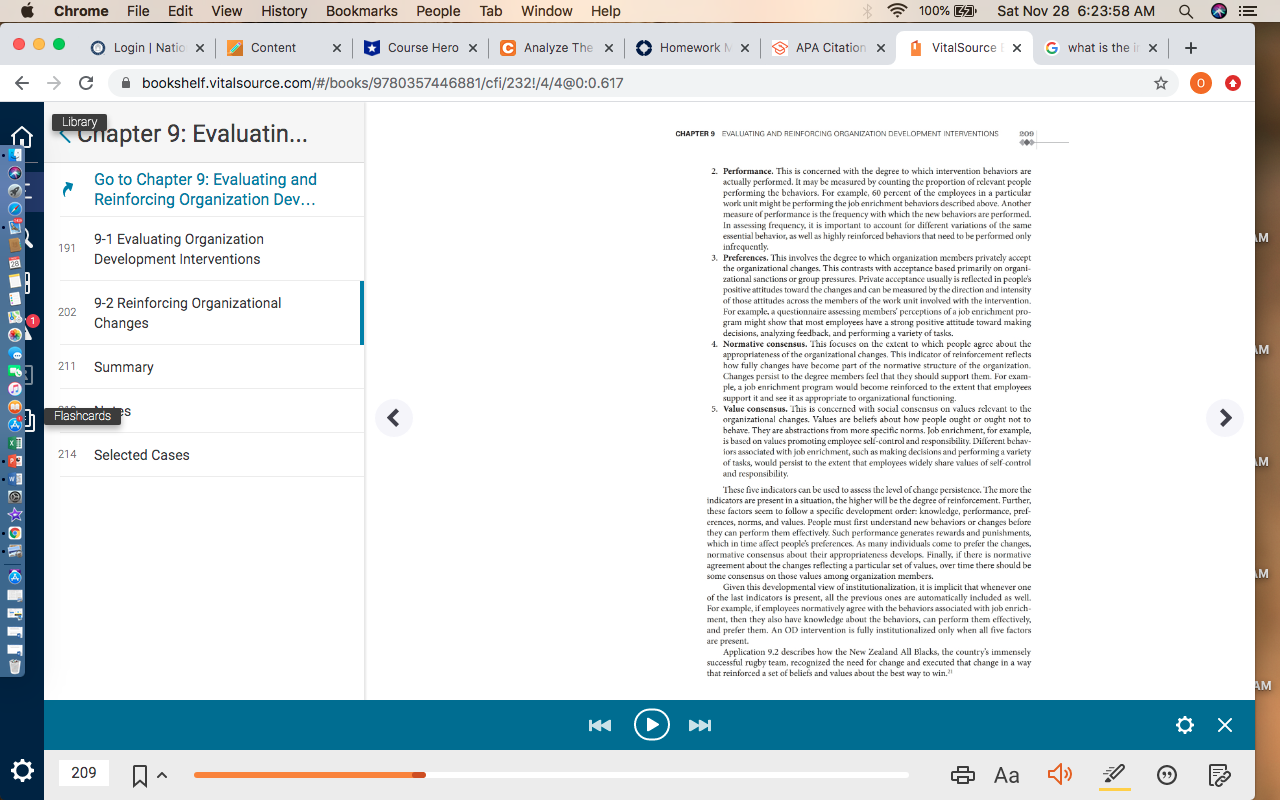Open the Library home icon
This screenshot has width=1280, height=800.
22,137
